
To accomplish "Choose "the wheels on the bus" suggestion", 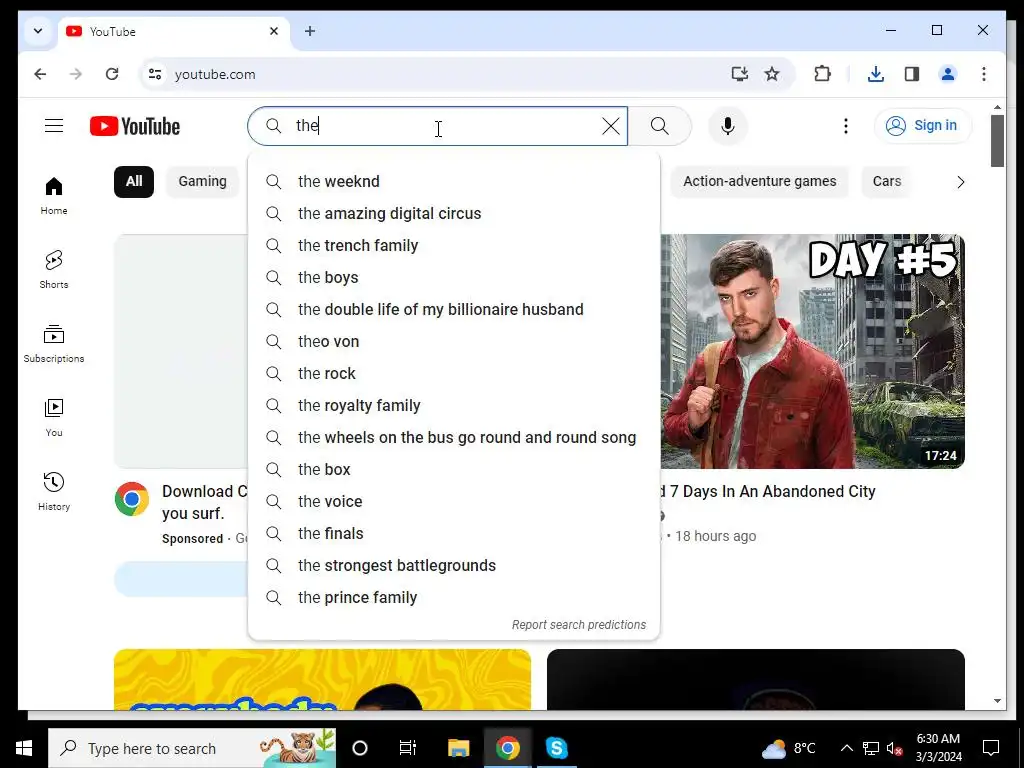I will click(x=454, y=438).
